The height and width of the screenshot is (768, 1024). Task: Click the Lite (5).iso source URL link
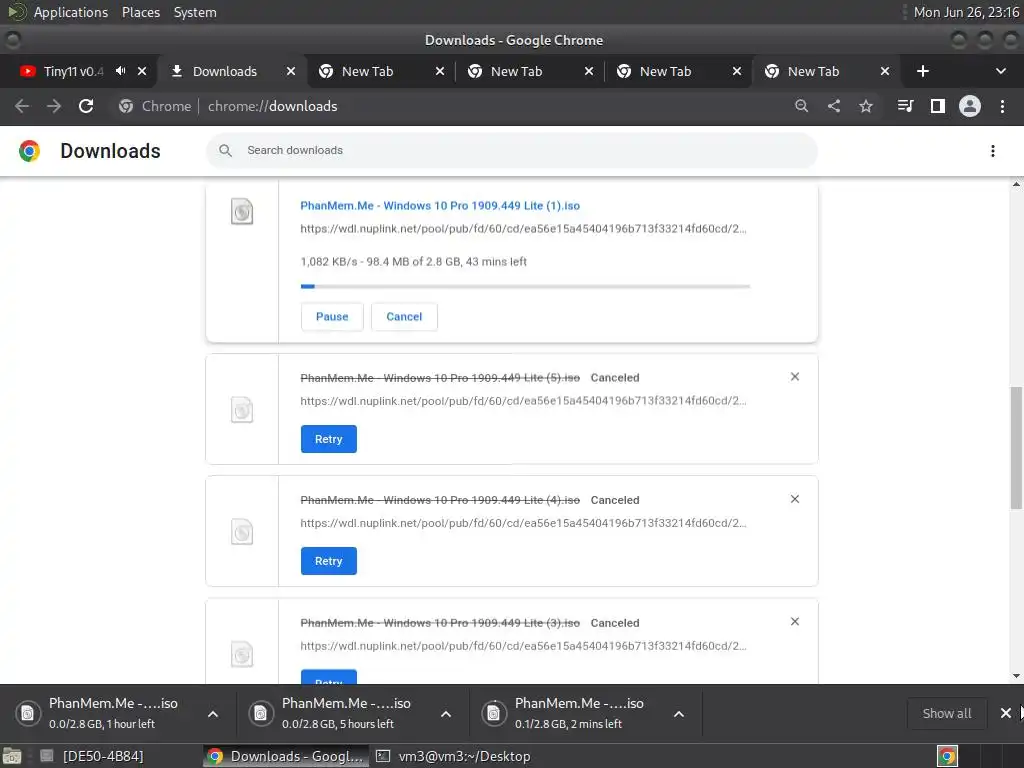523,401
